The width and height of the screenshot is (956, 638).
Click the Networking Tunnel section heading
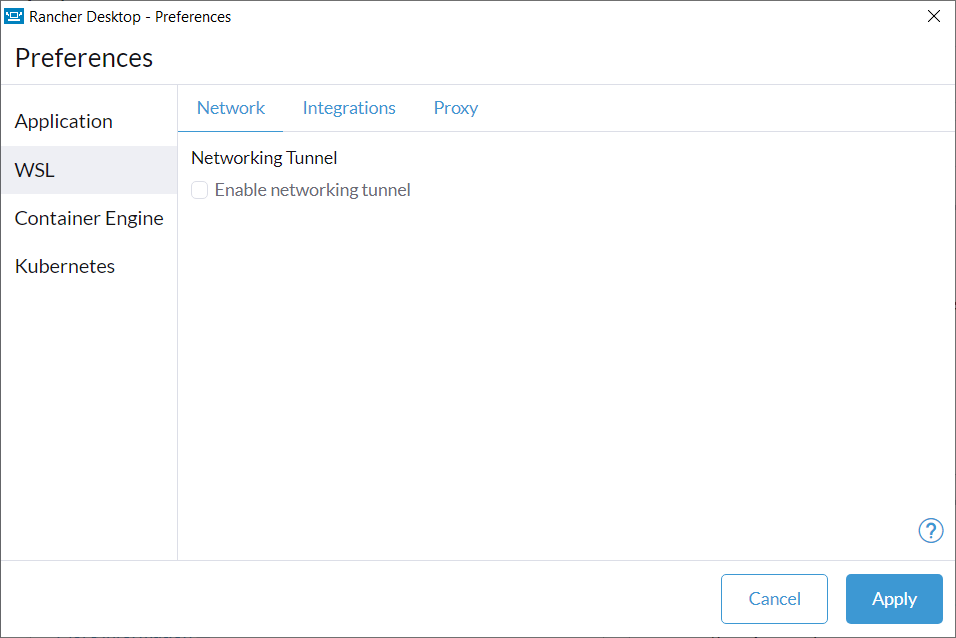point(264,158)
